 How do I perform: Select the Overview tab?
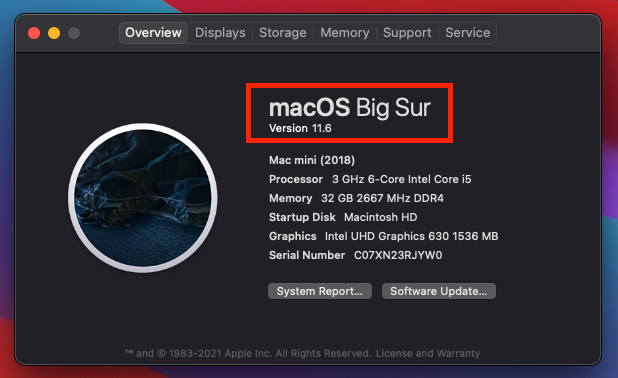point(153,33)
